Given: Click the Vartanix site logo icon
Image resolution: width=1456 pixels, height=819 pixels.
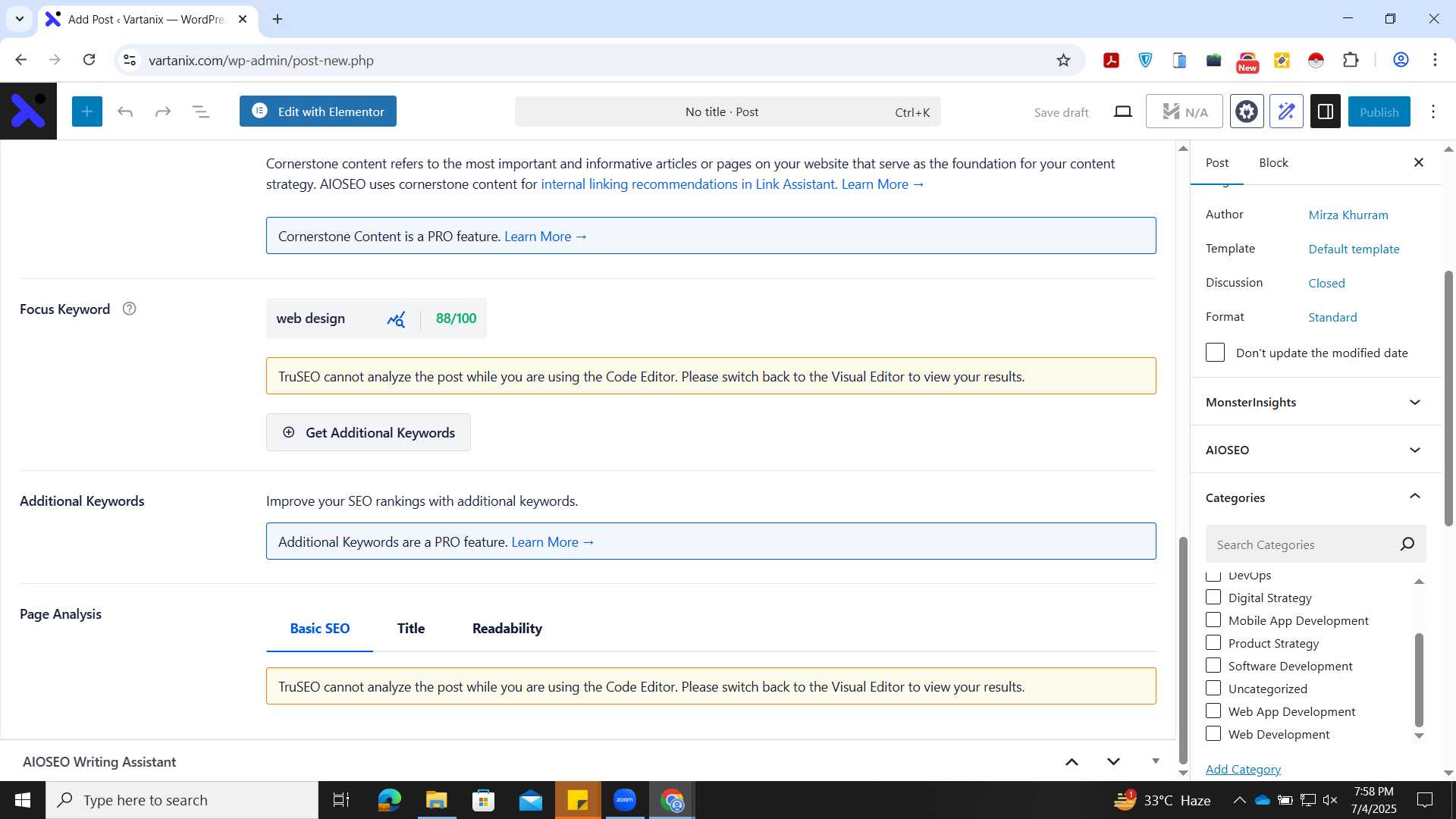Looking at the screenshot, I should [28, 111].
